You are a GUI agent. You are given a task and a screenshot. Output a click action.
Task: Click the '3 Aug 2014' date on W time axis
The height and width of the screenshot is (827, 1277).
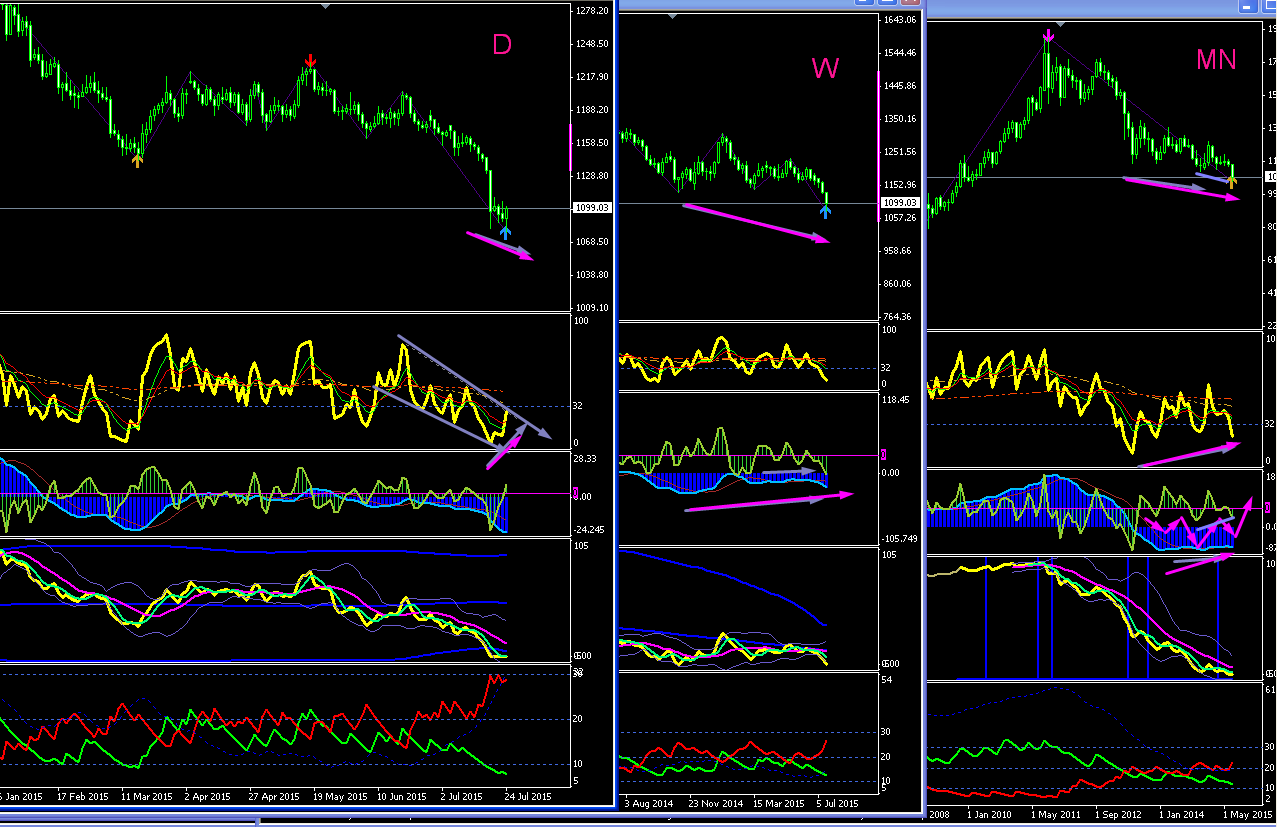(x=649, y=803)
